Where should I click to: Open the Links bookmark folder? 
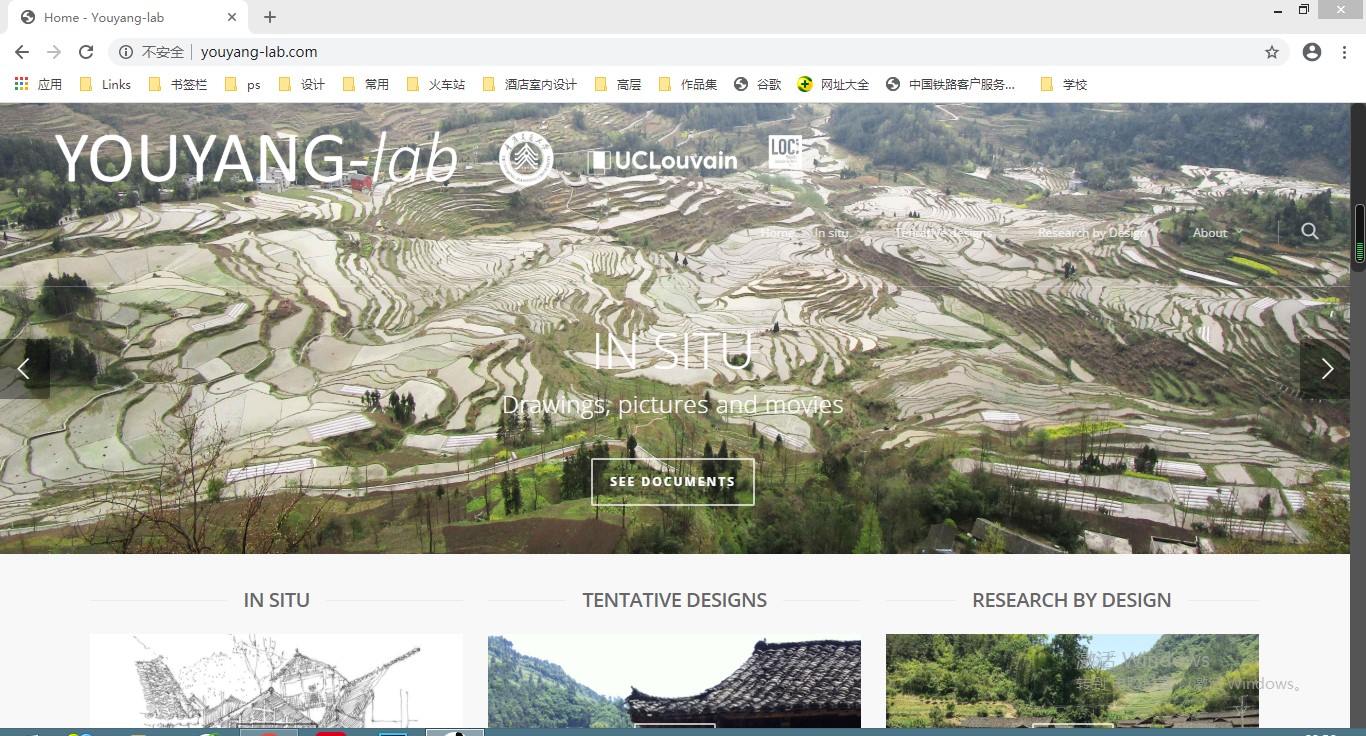pyautogui.click(x=105, y=85)
